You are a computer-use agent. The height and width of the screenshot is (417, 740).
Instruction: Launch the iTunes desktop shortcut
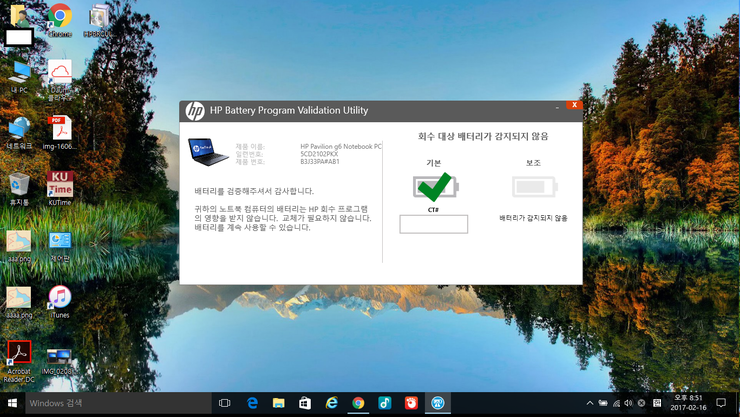pos(60,302)
